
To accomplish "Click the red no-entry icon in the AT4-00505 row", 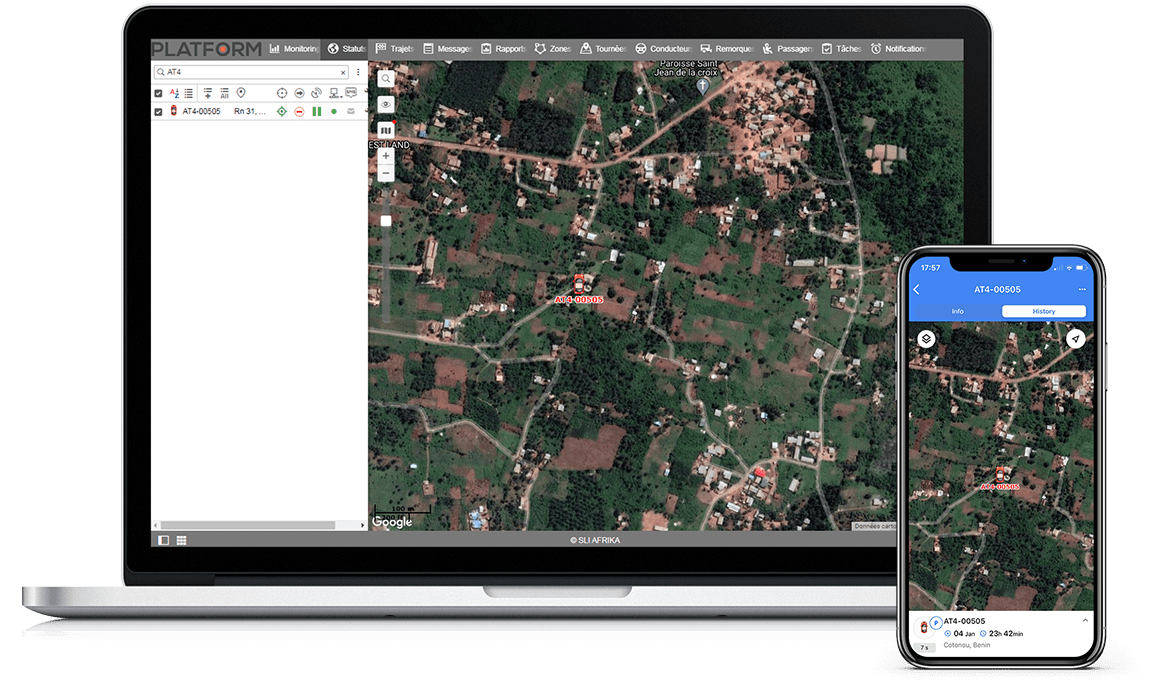I will [300, 112].
